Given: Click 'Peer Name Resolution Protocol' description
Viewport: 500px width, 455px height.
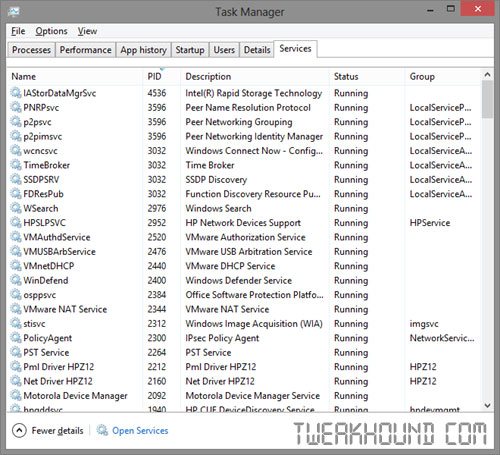Looking at the screenshot, I should click(x=248, y=107).
